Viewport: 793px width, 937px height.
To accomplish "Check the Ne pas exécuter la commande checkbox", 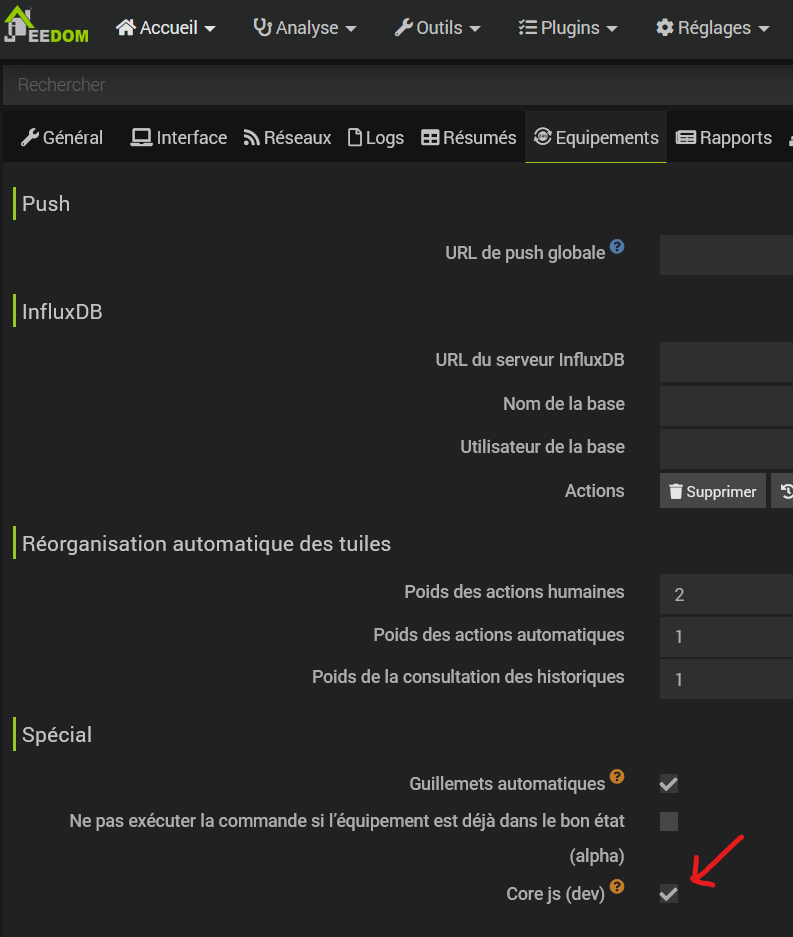I will [669, 821].
